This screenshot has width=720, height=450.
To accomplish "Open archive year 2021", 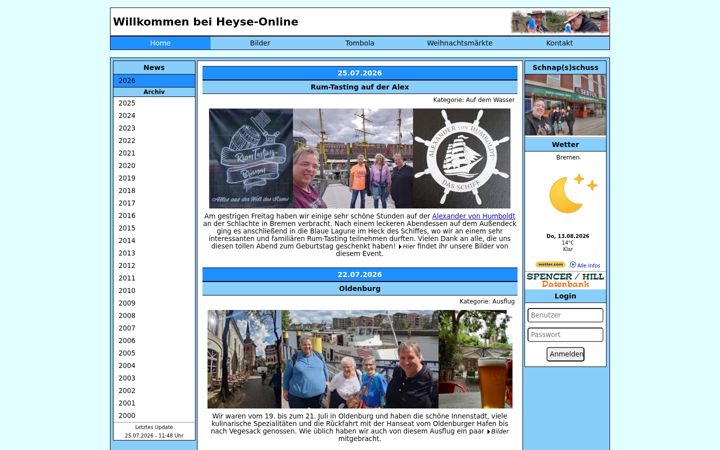I will point(154,153).
